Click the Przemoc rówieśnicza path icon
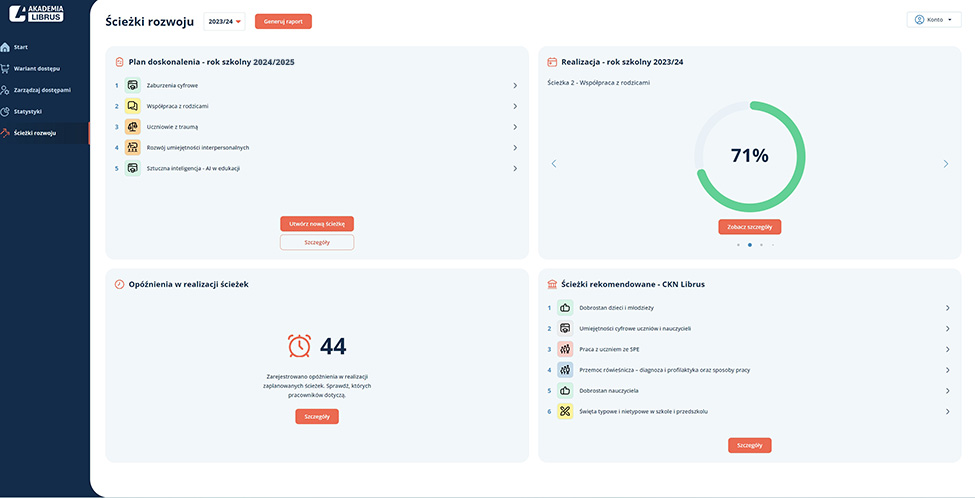975x498 pixels. point(565,370)
